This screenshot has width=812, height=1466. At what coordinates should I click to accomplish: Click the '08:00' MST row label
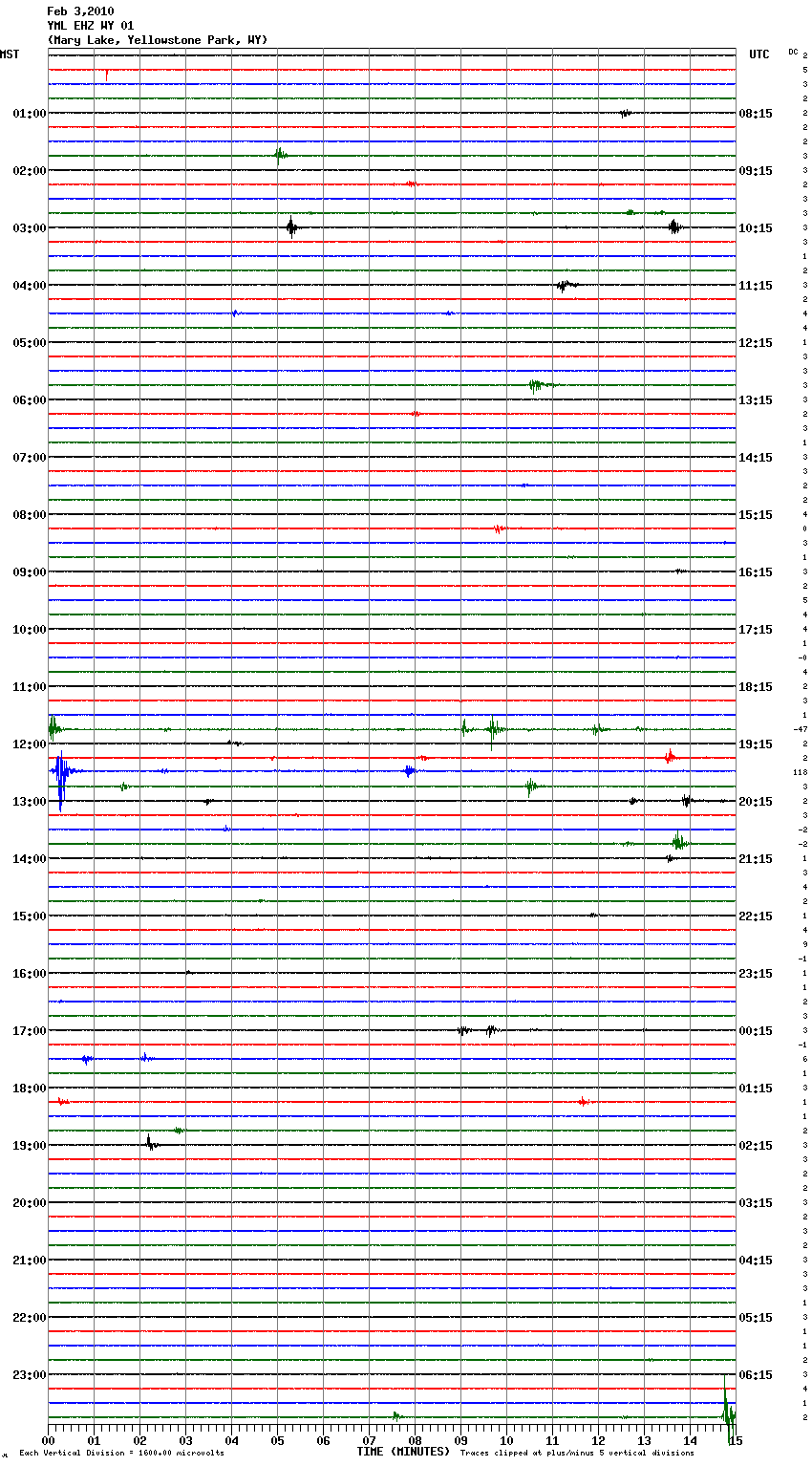click(30, 515)
